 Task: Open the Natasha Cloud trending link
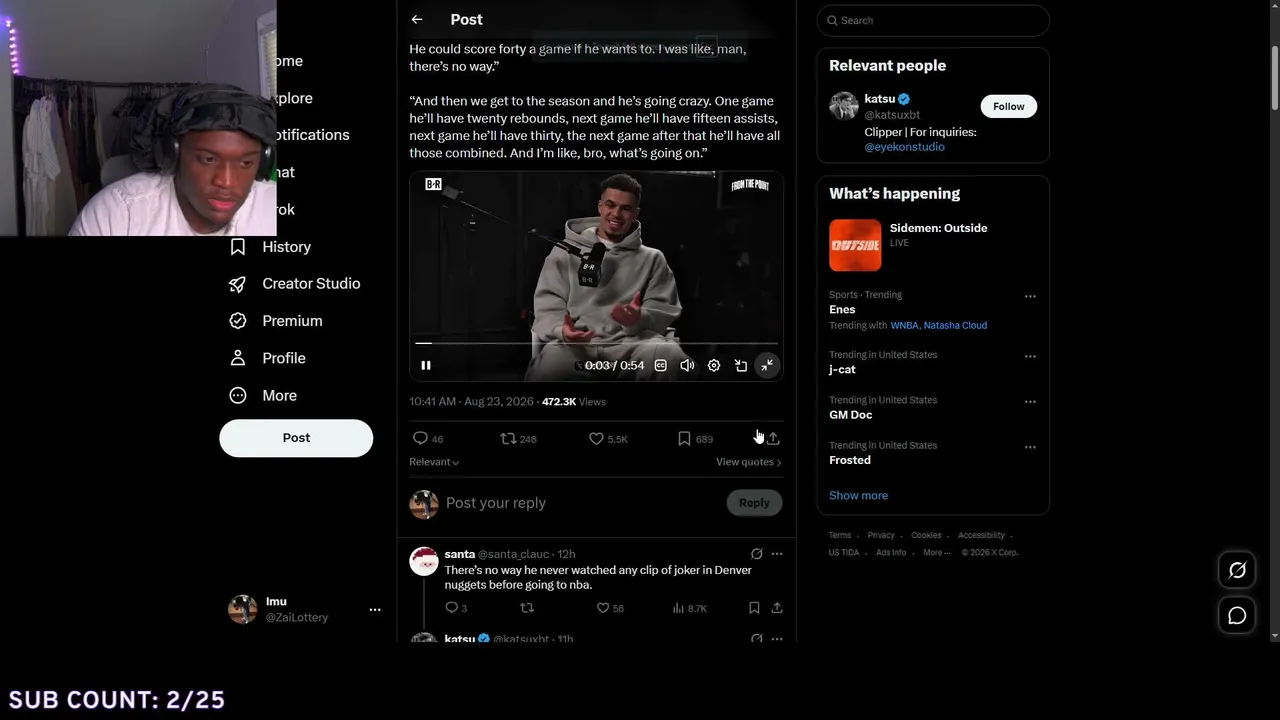pyautogui.click(x=955, y=326)
